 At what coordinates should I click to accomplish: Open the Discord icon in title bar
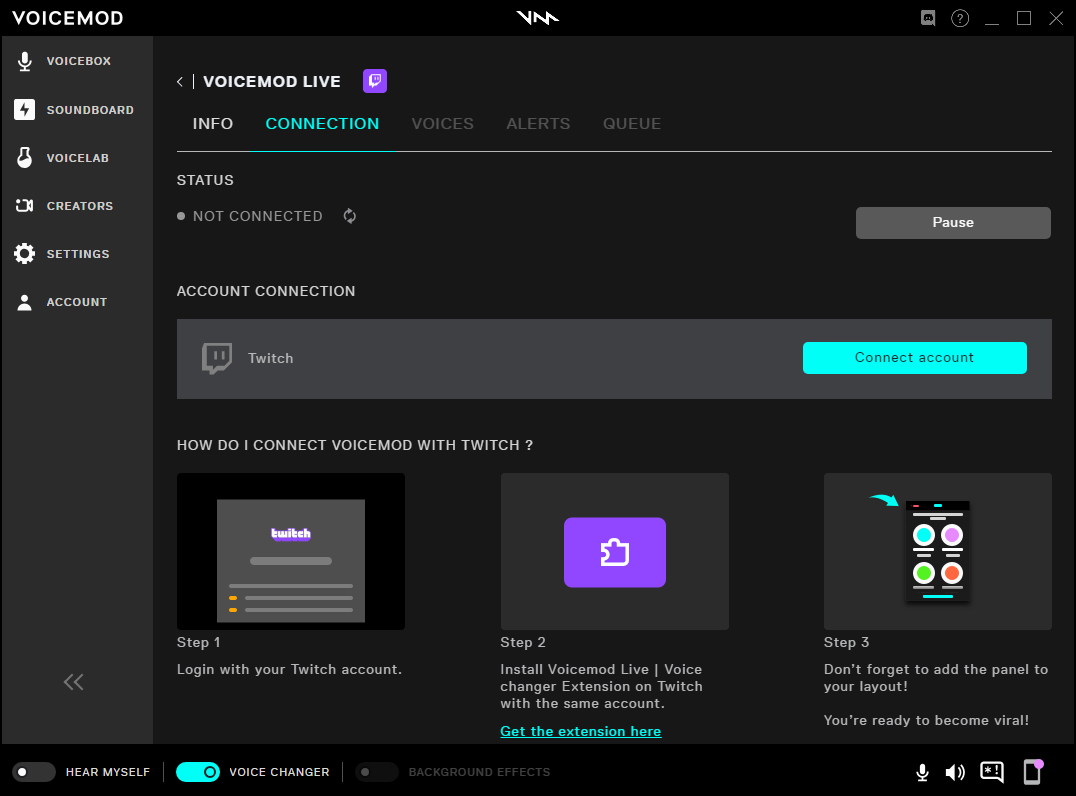point(928,18)
